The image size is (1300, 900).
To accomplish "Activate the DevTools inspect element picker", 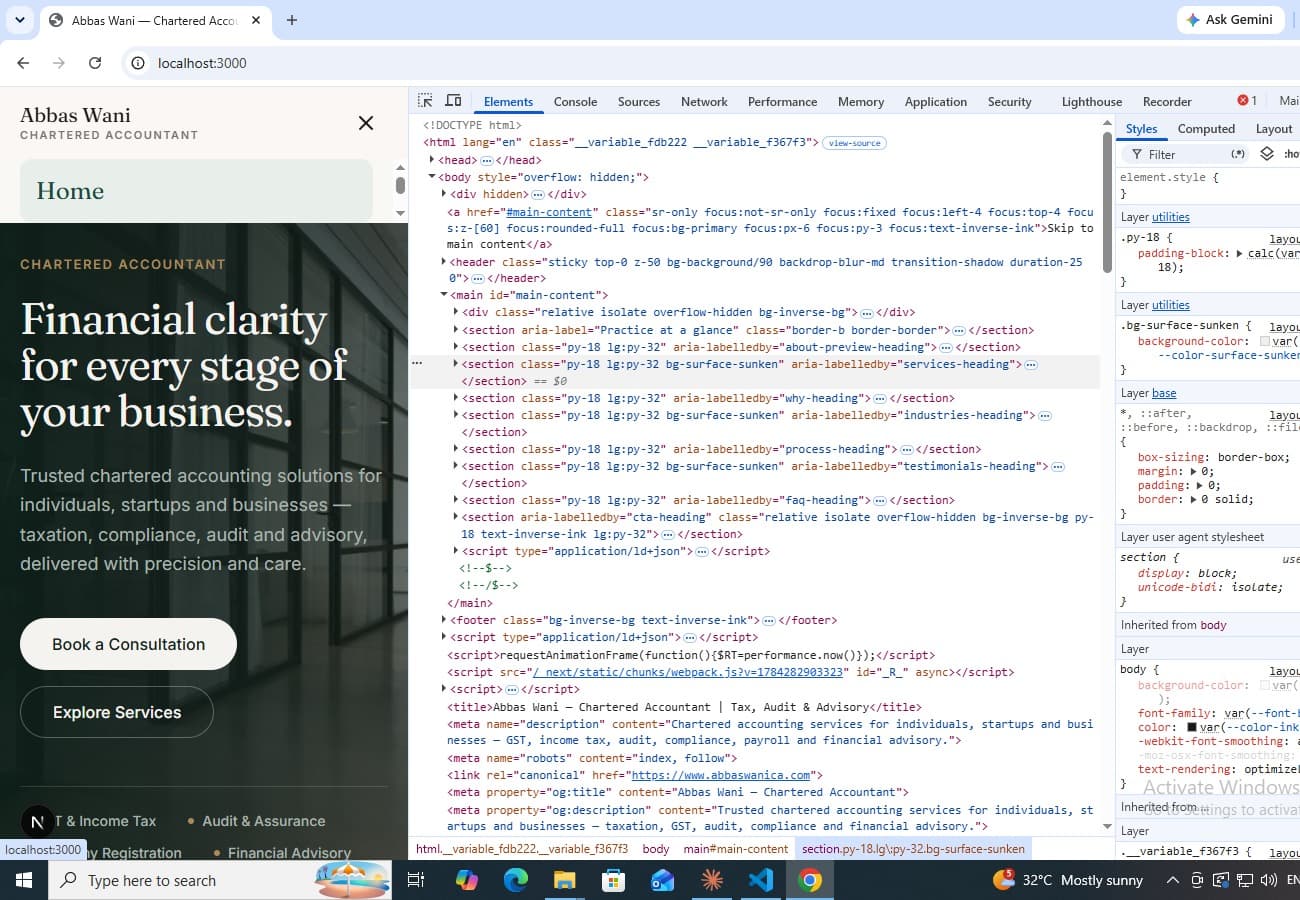I will click(x=425, y=101).
